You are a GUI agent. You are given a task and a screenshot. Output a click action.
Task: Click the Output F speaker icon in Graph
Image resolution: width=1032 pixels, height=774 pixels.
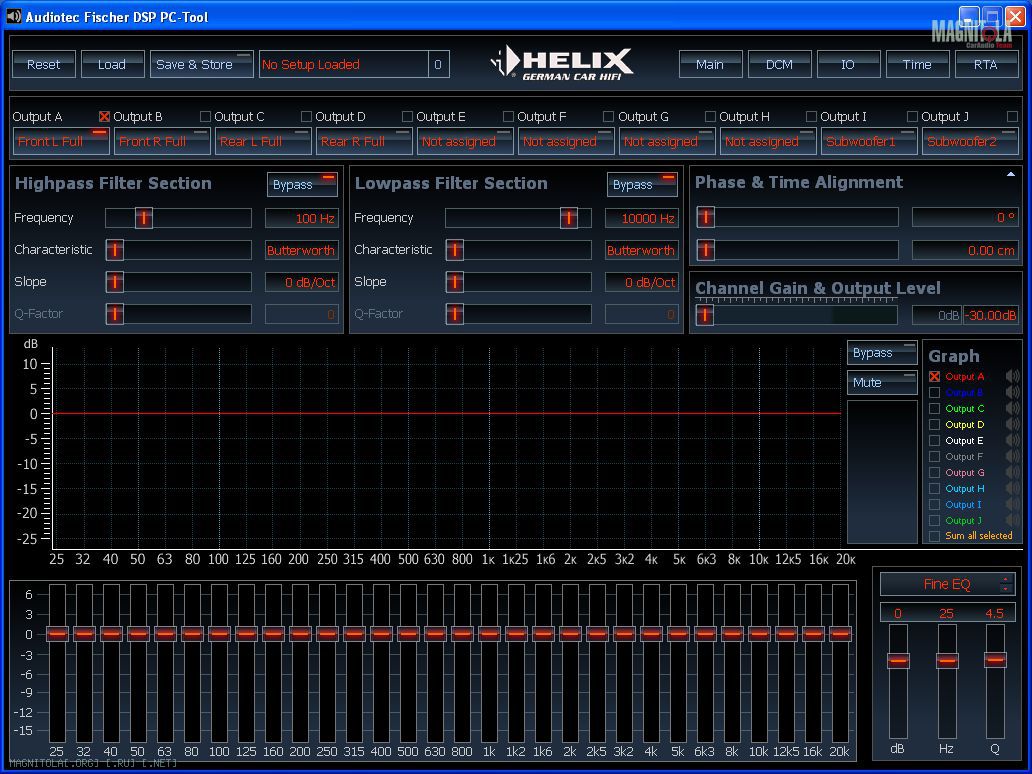click(1012, 457)
